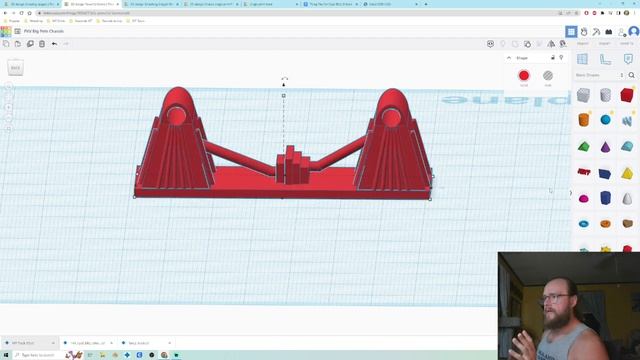Click the Ruler tool in shapes panel

[605, 59]
